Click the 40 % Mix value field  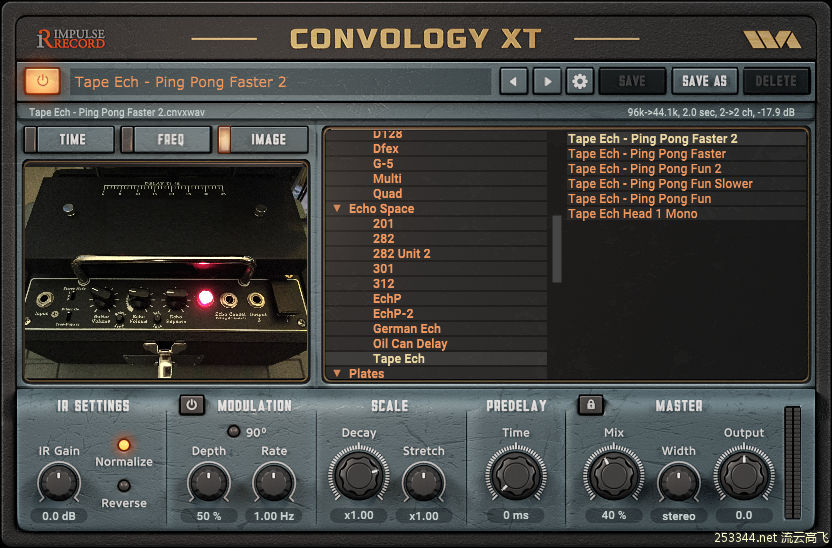[x=614, y=515]
